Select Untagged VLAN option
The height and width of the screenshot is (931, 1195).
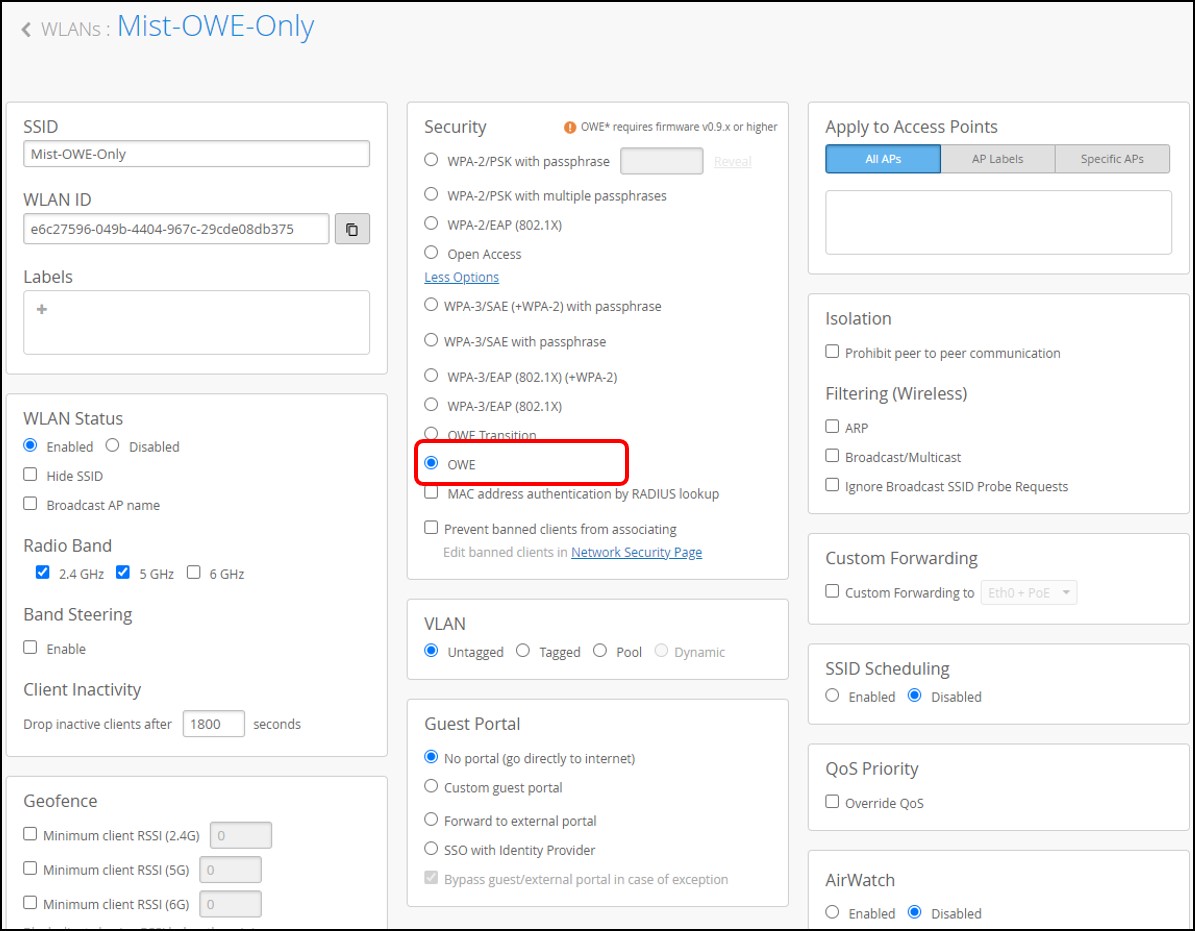pos(431,651)
